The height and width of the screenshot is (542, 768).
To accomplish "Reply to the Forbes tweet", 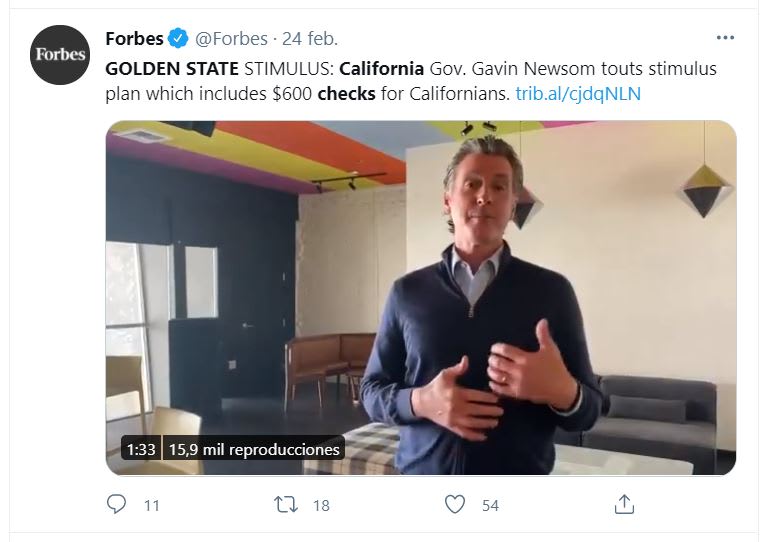I will [x=117, y=504].
